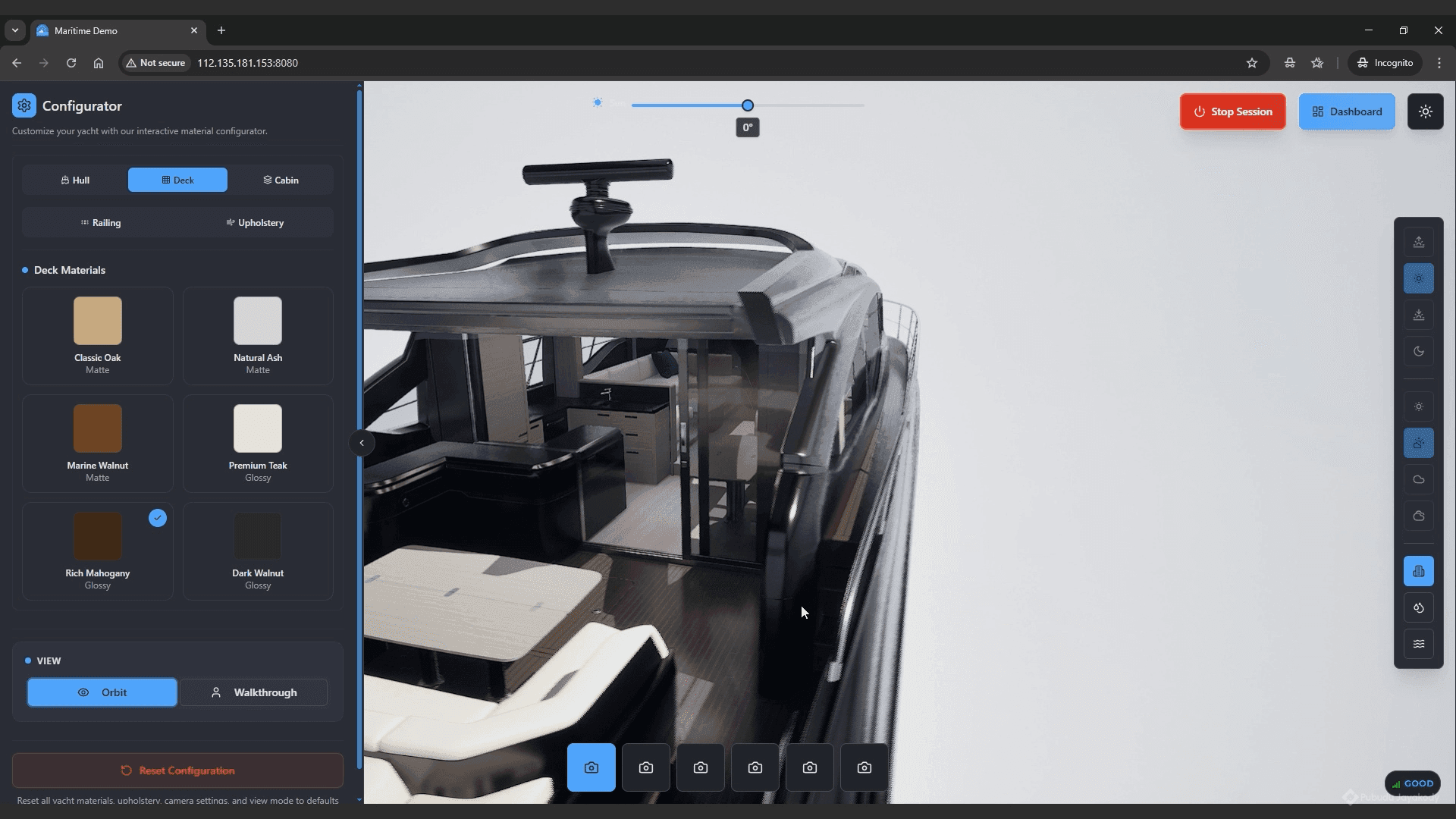The height and width of the screenshot is (819, 1456).
Task: Reload the page
Action: (71, 63)
